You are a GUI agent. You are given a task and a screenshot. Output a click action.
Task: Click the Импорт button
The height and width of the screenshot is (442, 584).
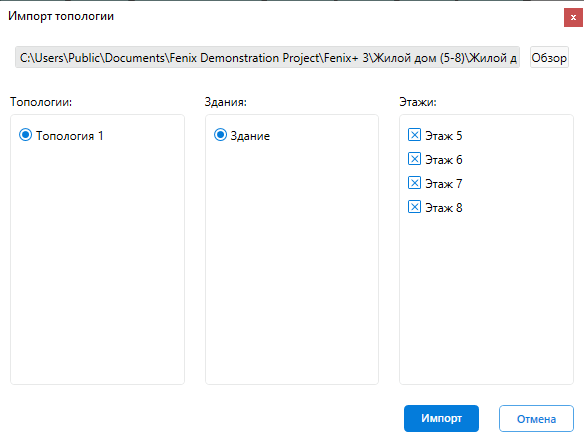point(441,419)
